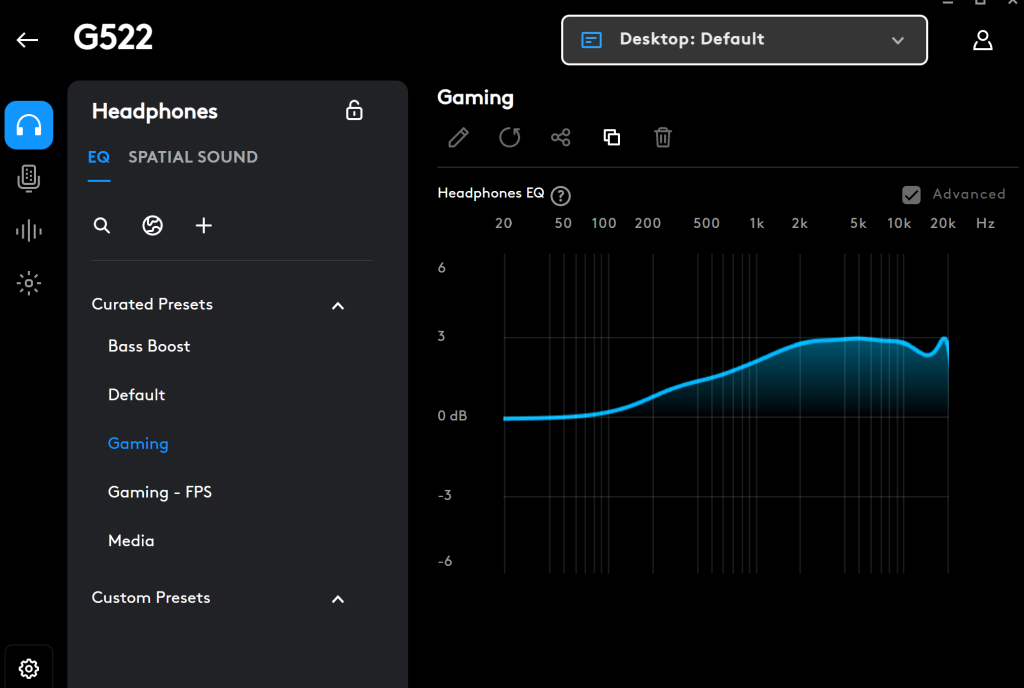Click the 0 dB axis label

tap(452, 416)
